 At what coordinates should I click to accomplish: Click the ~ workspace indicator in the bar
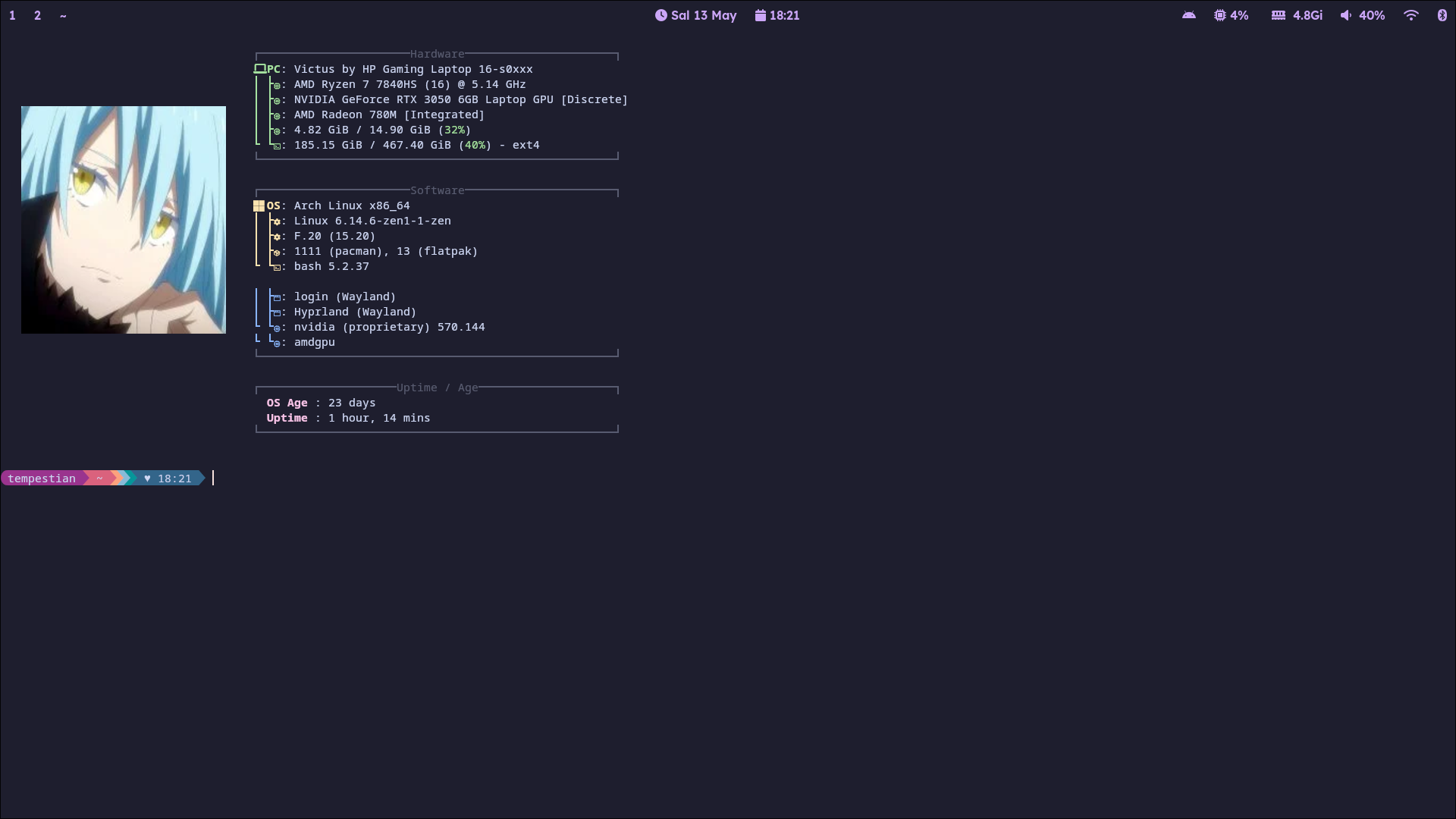point(63,15)
